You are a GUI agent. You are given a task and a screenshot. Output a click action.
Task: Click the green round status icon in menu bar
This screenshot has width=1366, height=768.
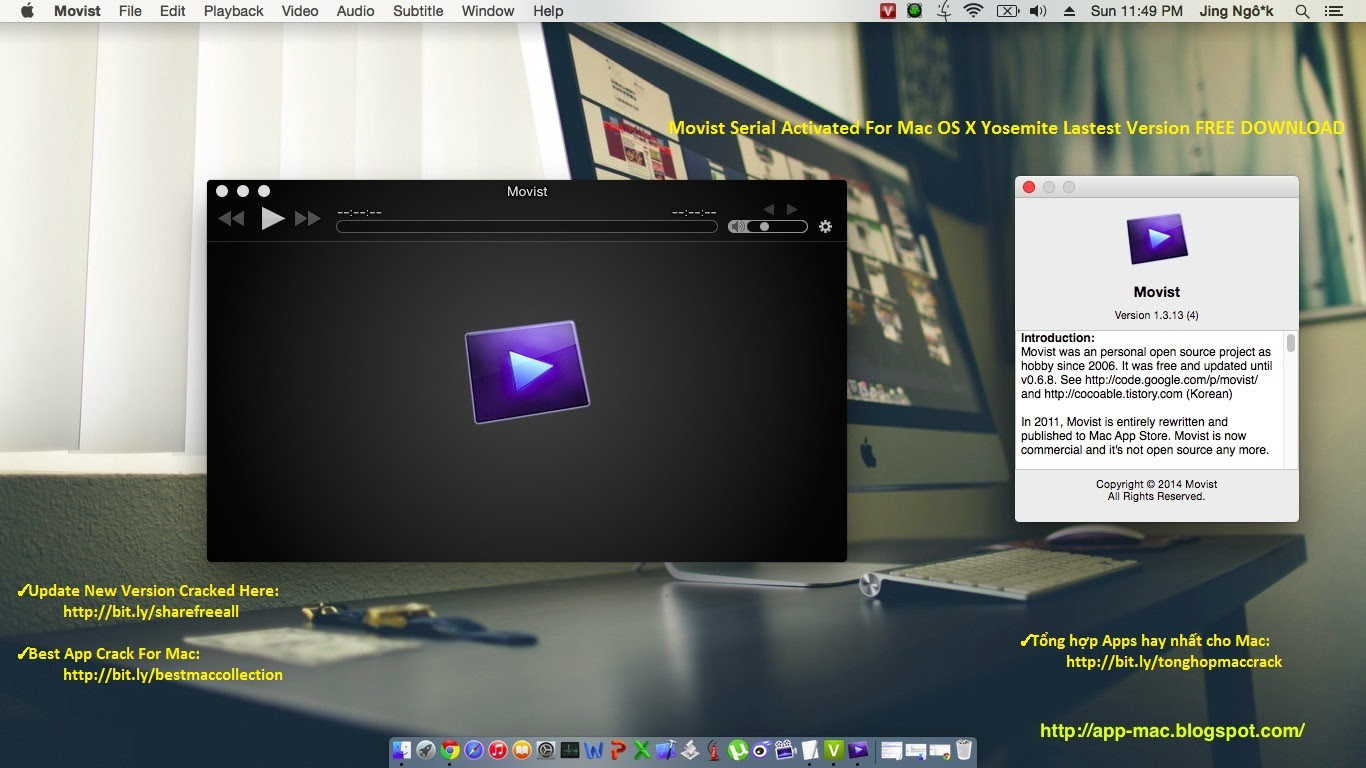click(914, 11)
